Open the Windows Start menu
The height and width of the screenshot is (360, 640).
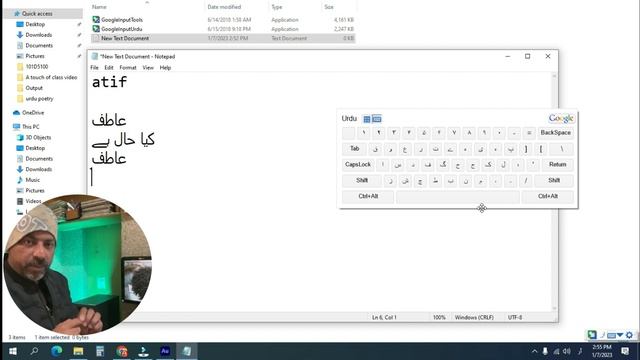(13, 351)
